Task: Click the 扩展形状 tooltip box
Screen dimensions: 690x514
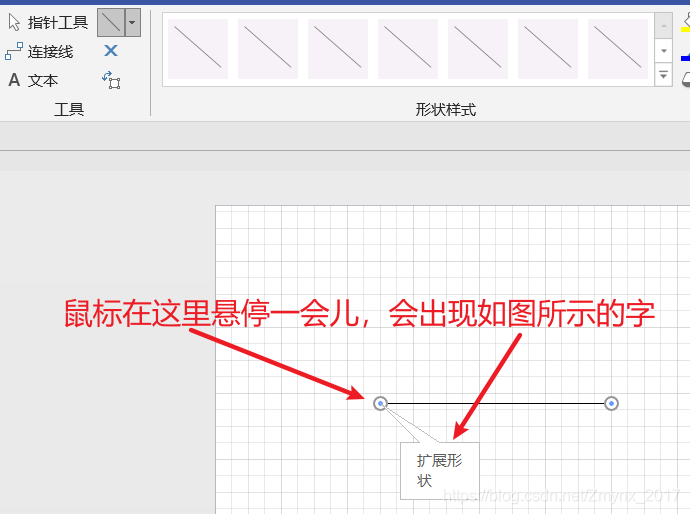Action: pos(440,471)
